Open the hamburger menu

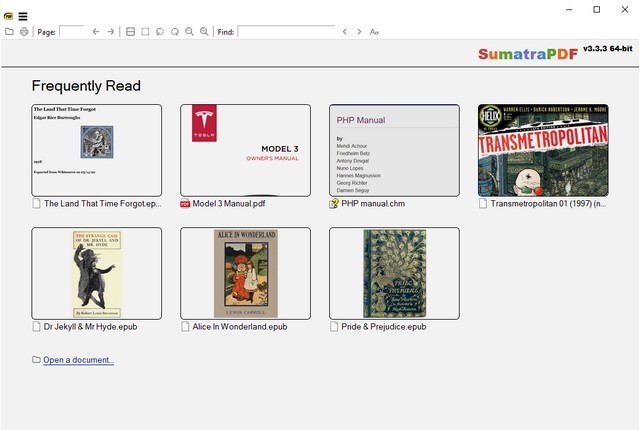coord(23,16)
